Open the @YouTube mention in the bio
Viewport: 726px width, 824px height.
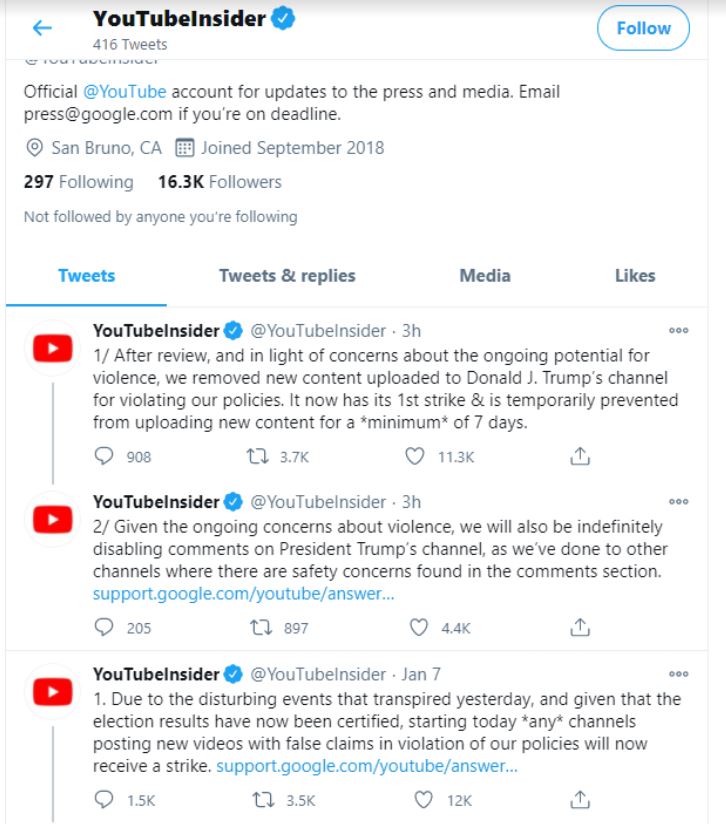(125, 91)
